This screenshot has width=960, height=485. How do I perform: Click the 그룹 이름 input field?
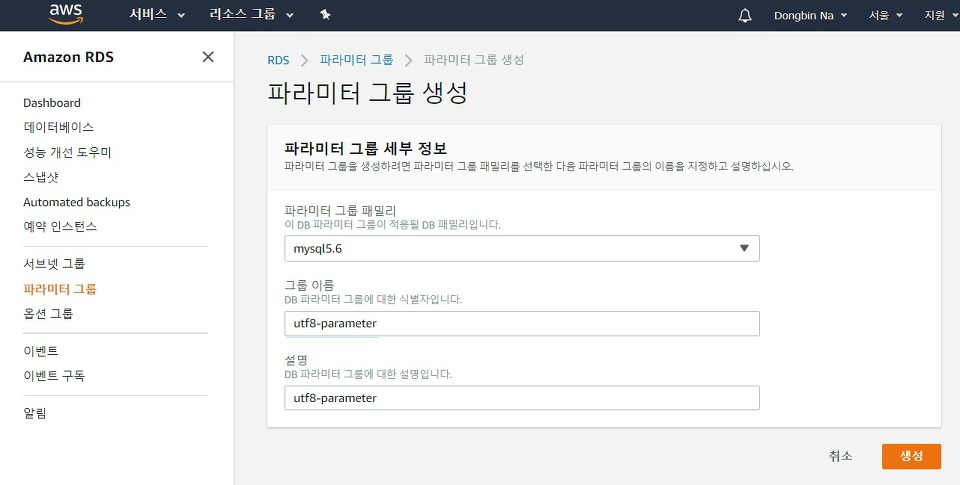click(521, 324)
